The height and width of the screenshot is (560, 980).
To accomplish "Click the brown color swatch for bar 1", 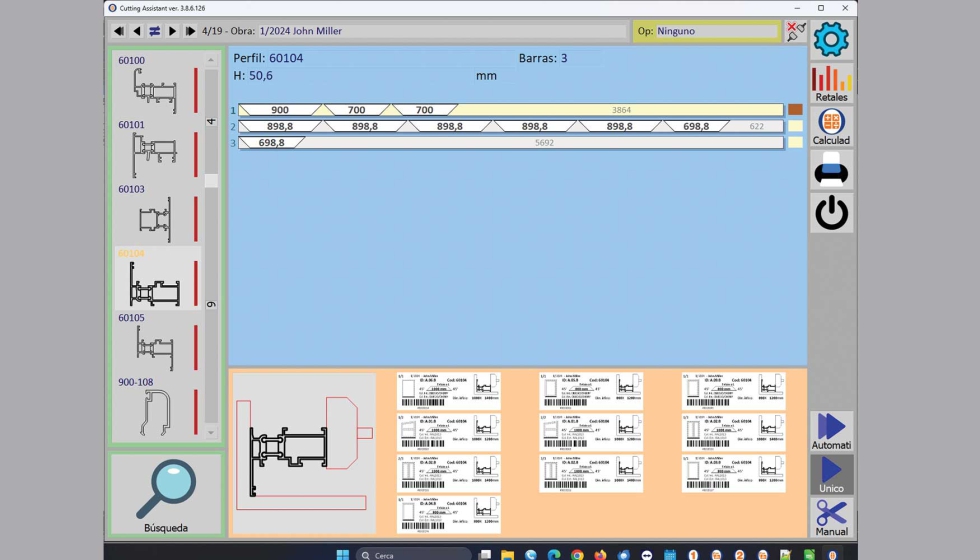I will pyautogui.click(x=795, y=110).
